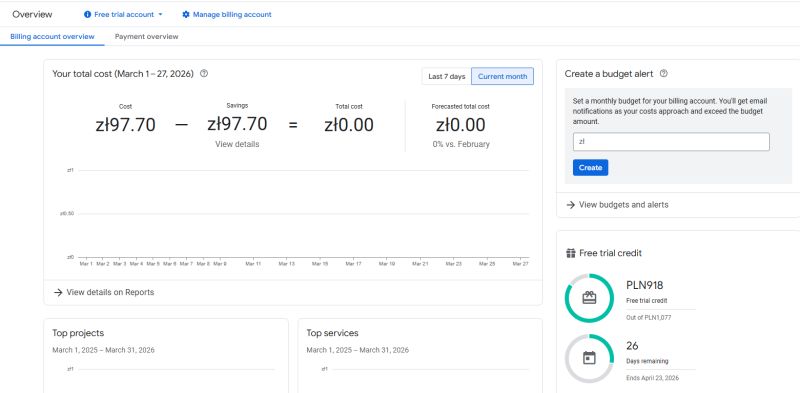800x393 pixels.
Task: Click View details under Savings
Action: click(237, 144)
